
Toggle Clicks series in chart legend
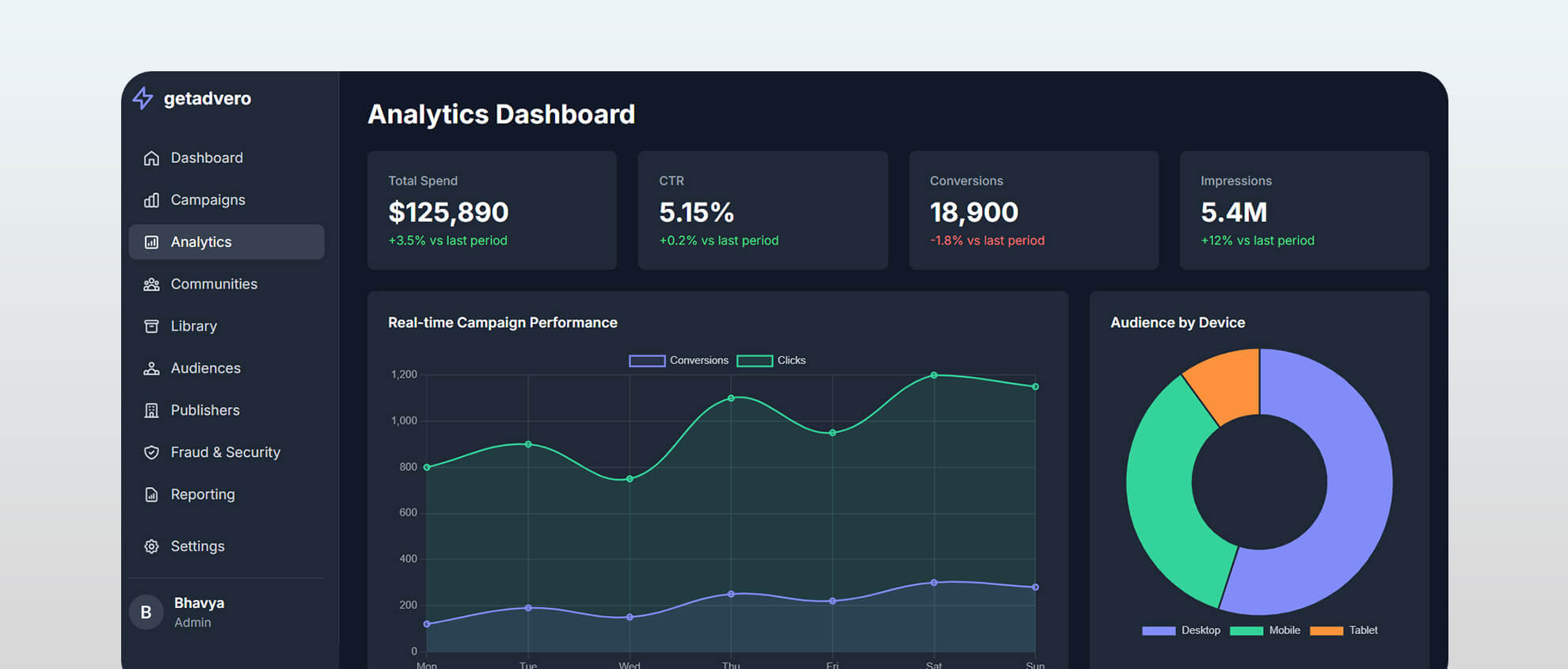pos(771,361)
